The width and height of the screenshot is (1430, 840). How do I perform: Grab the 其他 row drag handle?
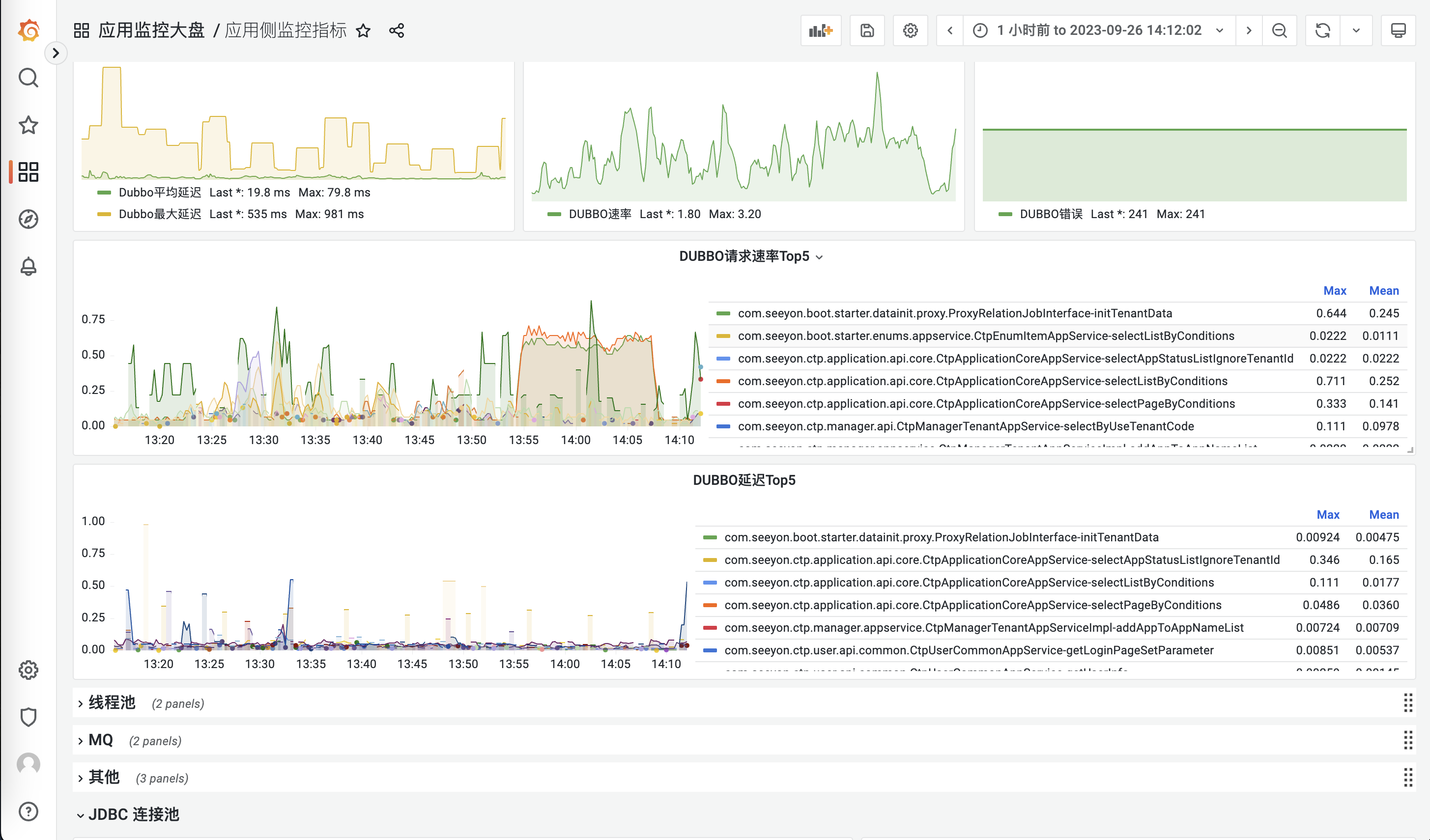coord(1408,777)
